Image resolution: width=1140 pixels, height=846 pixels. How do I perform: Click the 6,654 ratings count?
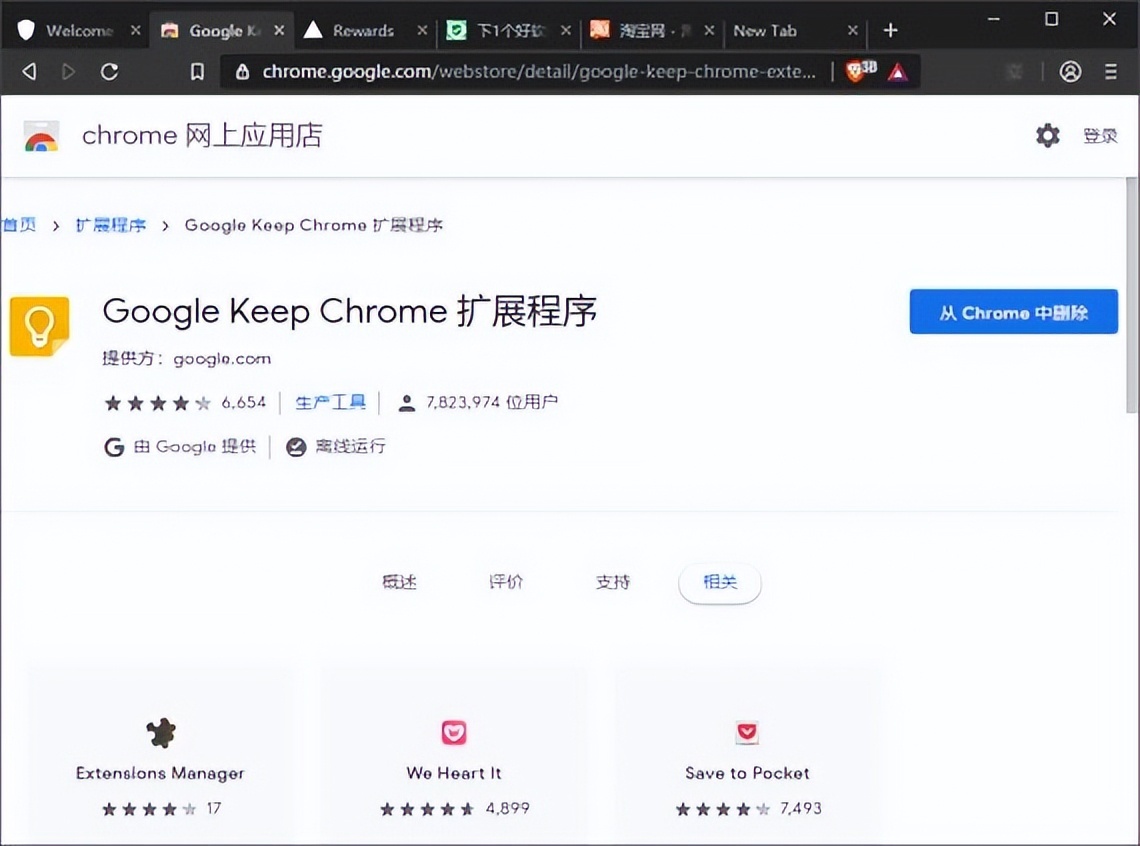pos(244,403)
